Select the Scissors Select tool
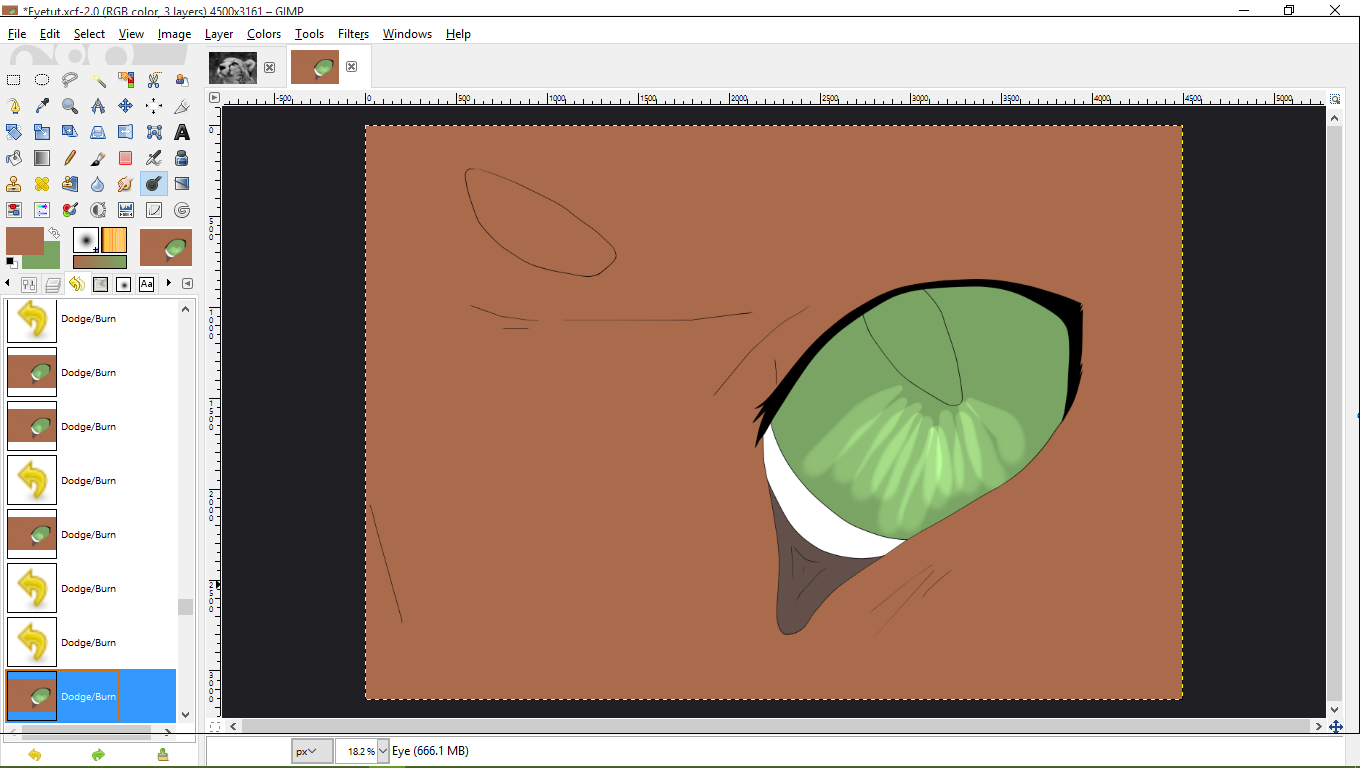 (x=154, y=80)
